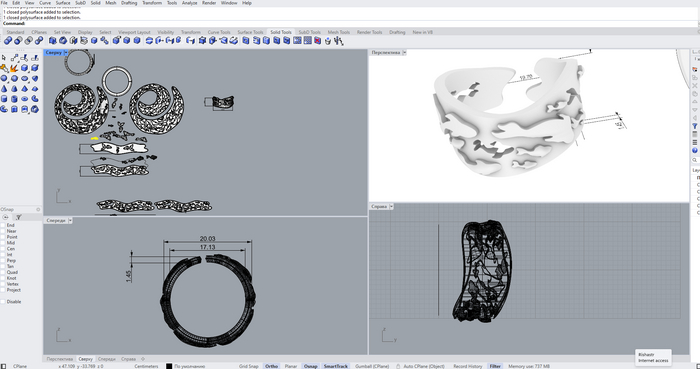Open the Справа viewport dropdown arrow

coord(392,207)
